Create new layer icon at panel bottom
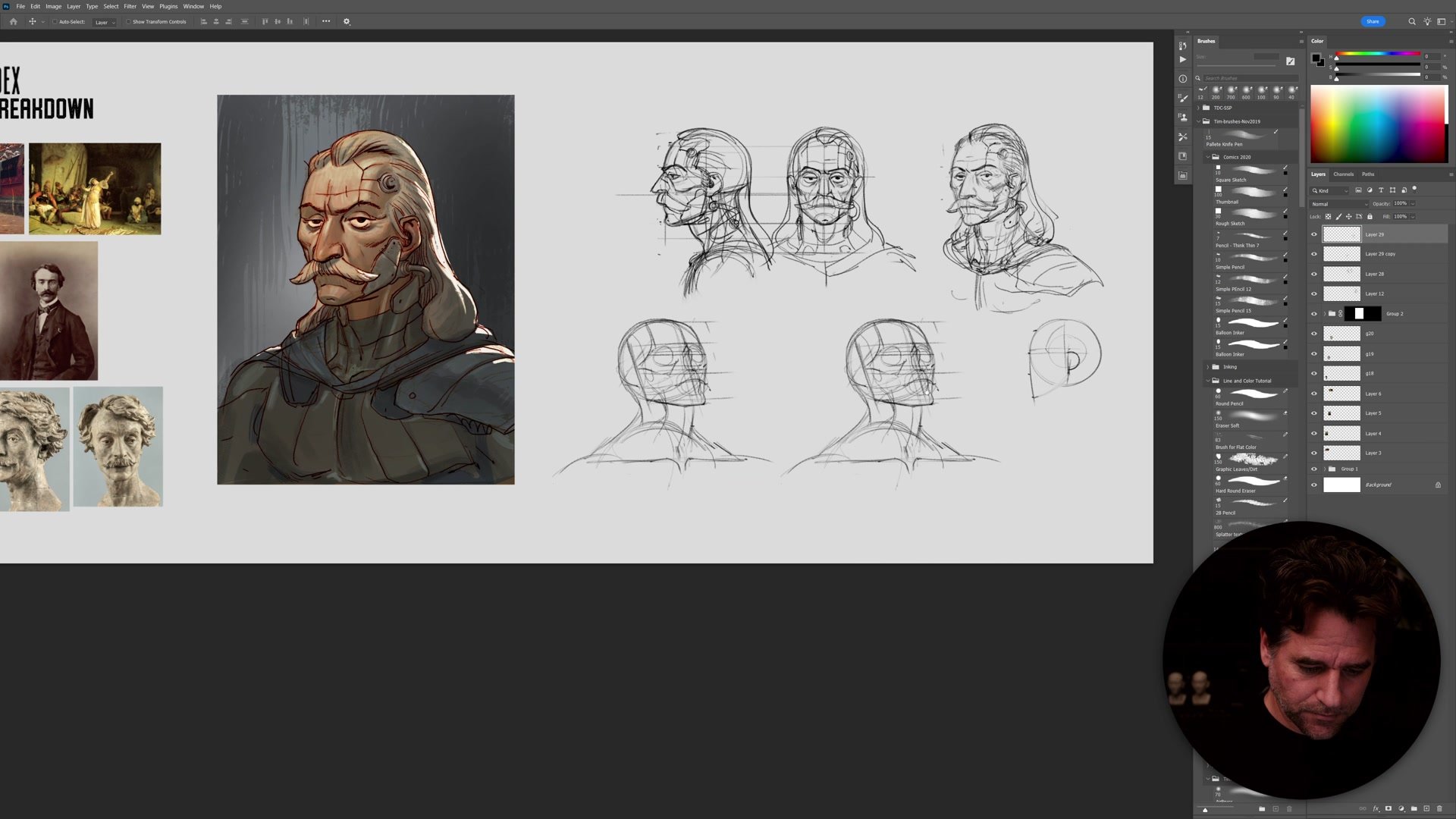 pos(1426,808)
